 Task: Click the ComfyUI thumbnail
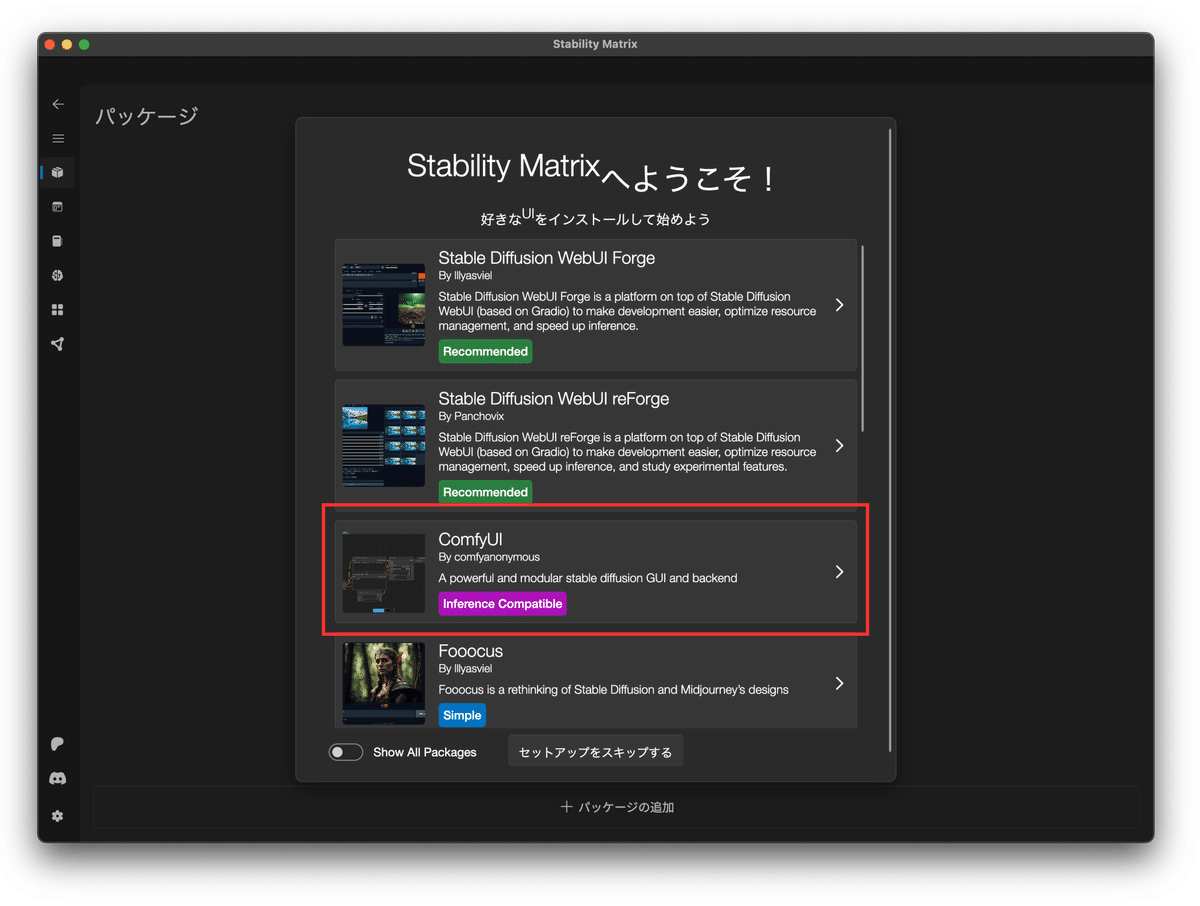click(384, 573)
